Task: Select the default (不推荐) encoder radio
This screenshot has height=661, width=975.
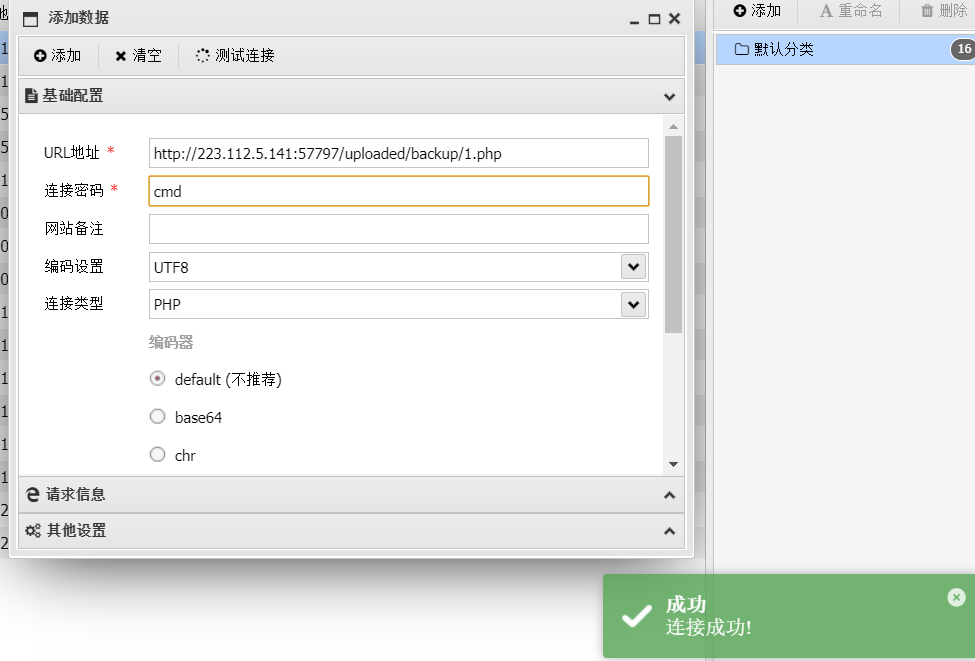Action: tap(157, 379)
